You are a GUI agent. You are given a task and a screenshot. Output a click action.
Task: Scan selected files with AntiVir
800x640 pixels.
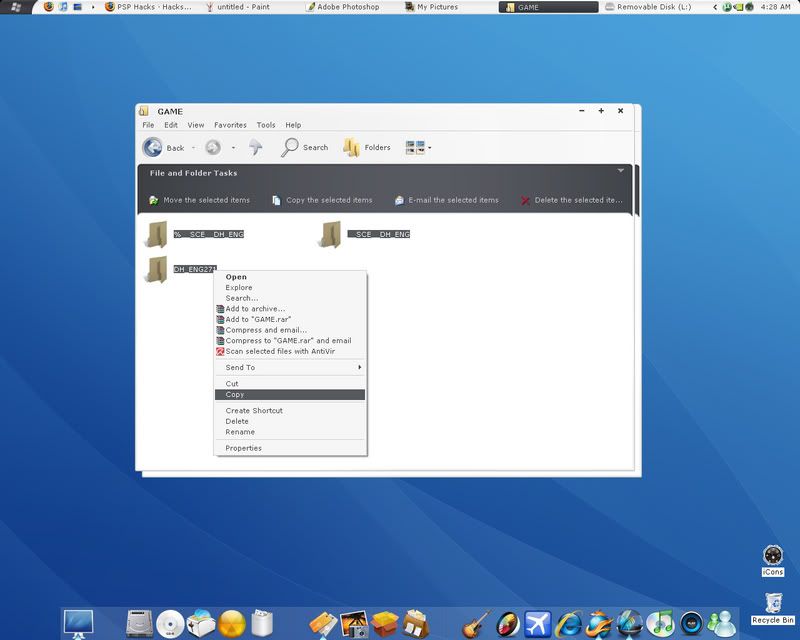tap(290, 352)
